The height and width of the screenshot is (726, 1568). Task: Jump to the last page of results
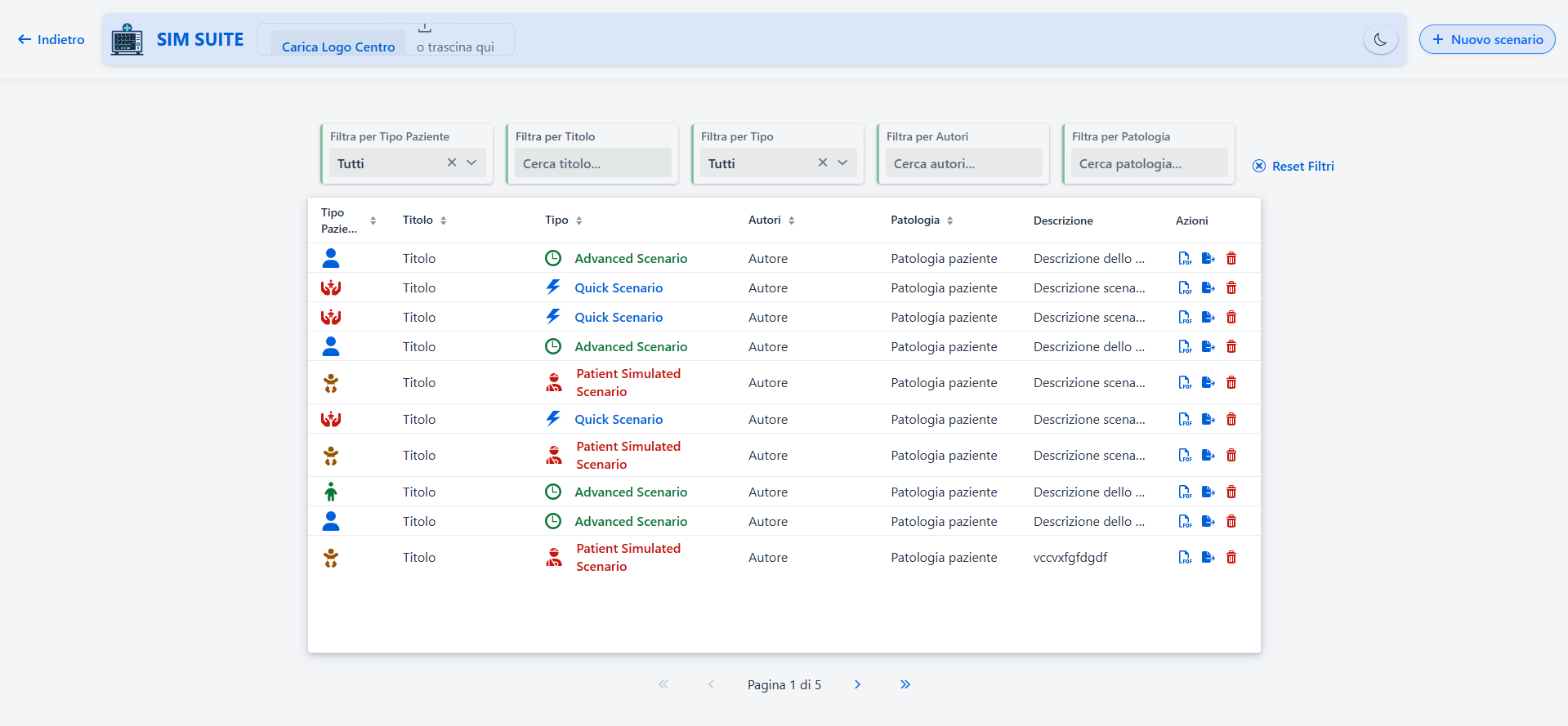(905, 684)
